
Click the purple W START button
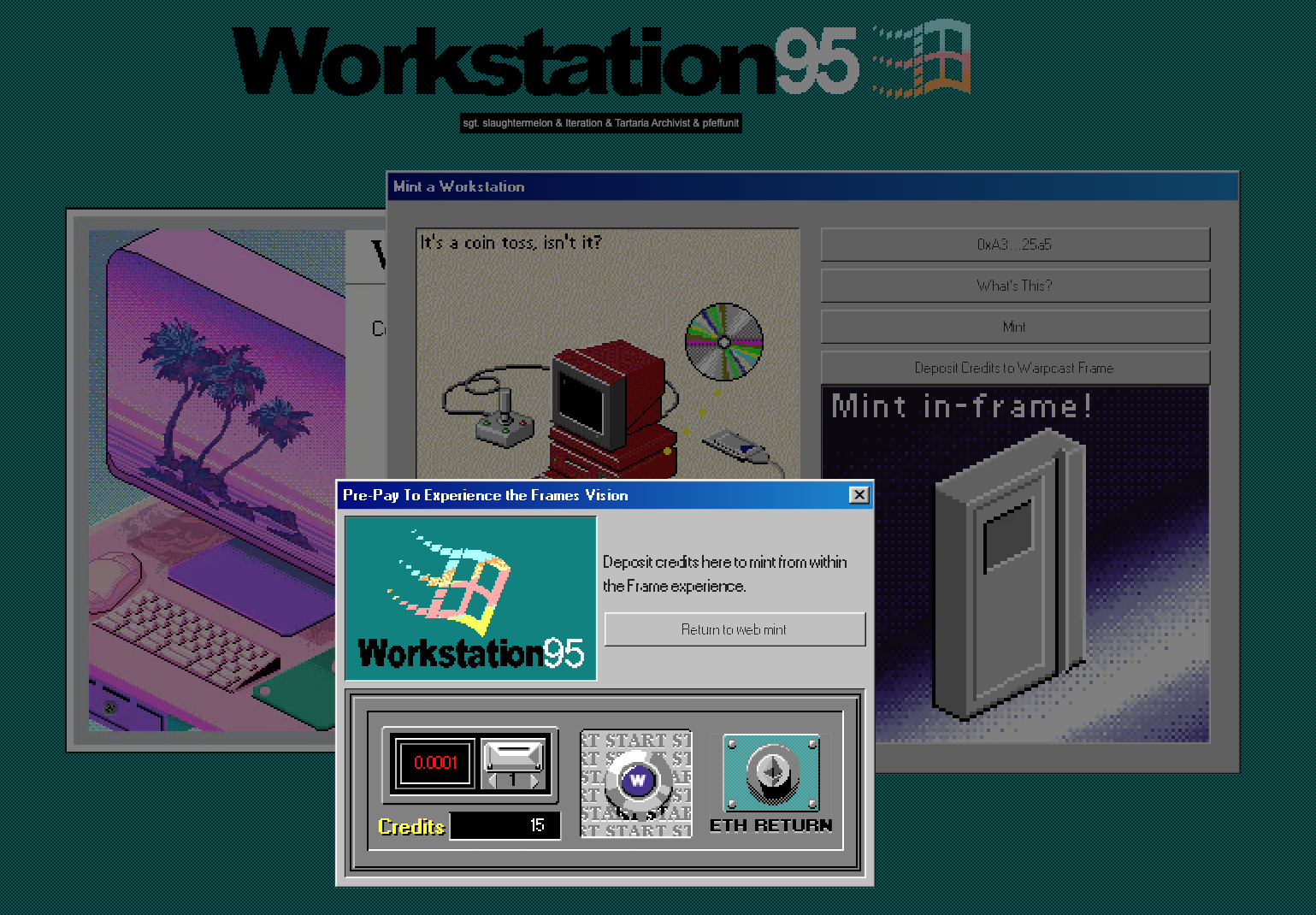click(x=636, y=782)
